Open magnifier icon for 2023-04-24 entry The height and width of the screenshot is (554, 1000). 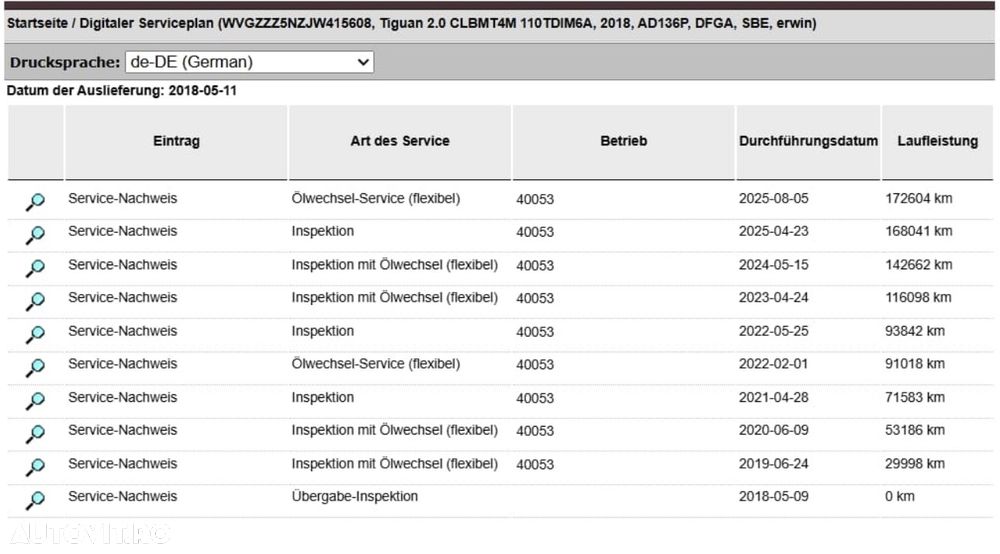pyautogui.click(x=35, y=301)
